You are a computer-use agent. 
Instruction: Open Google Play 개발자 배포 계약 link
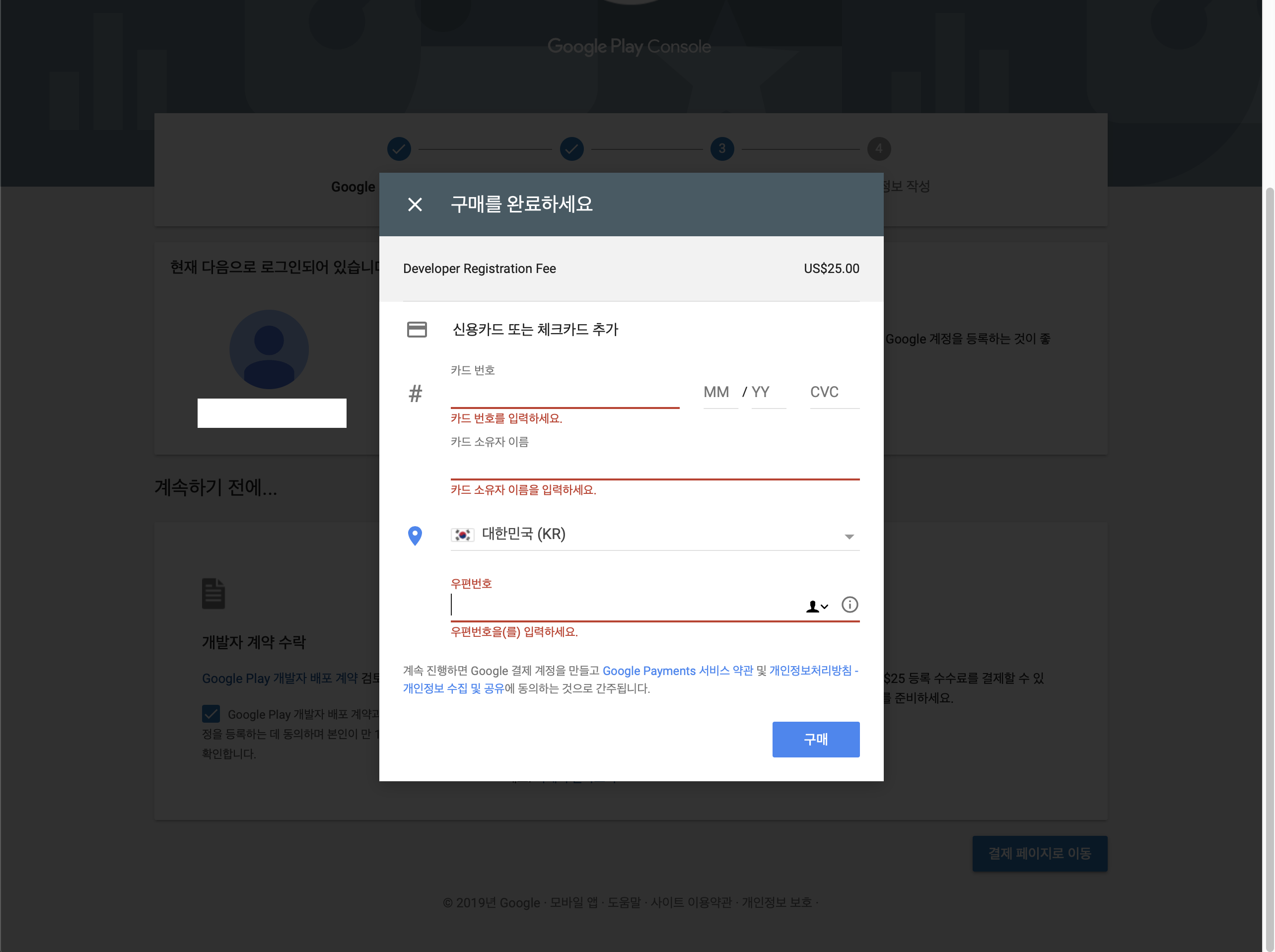(x=280, y=679)
